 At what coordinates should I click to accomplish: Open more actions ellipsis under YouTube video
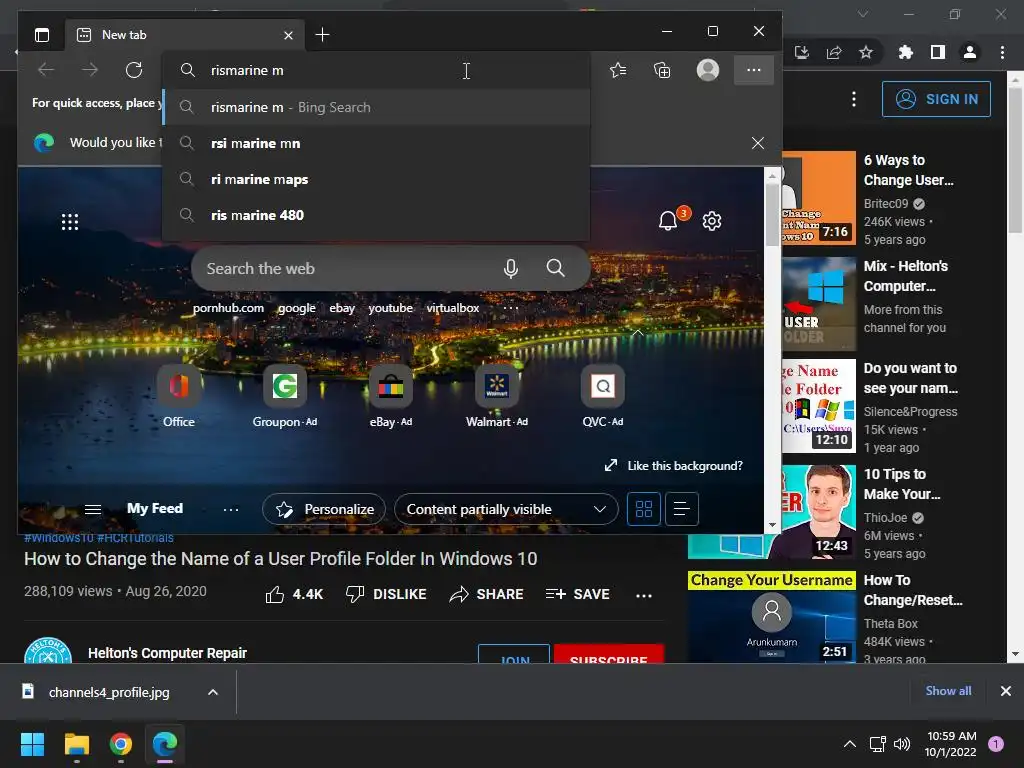tap(644, 595)
